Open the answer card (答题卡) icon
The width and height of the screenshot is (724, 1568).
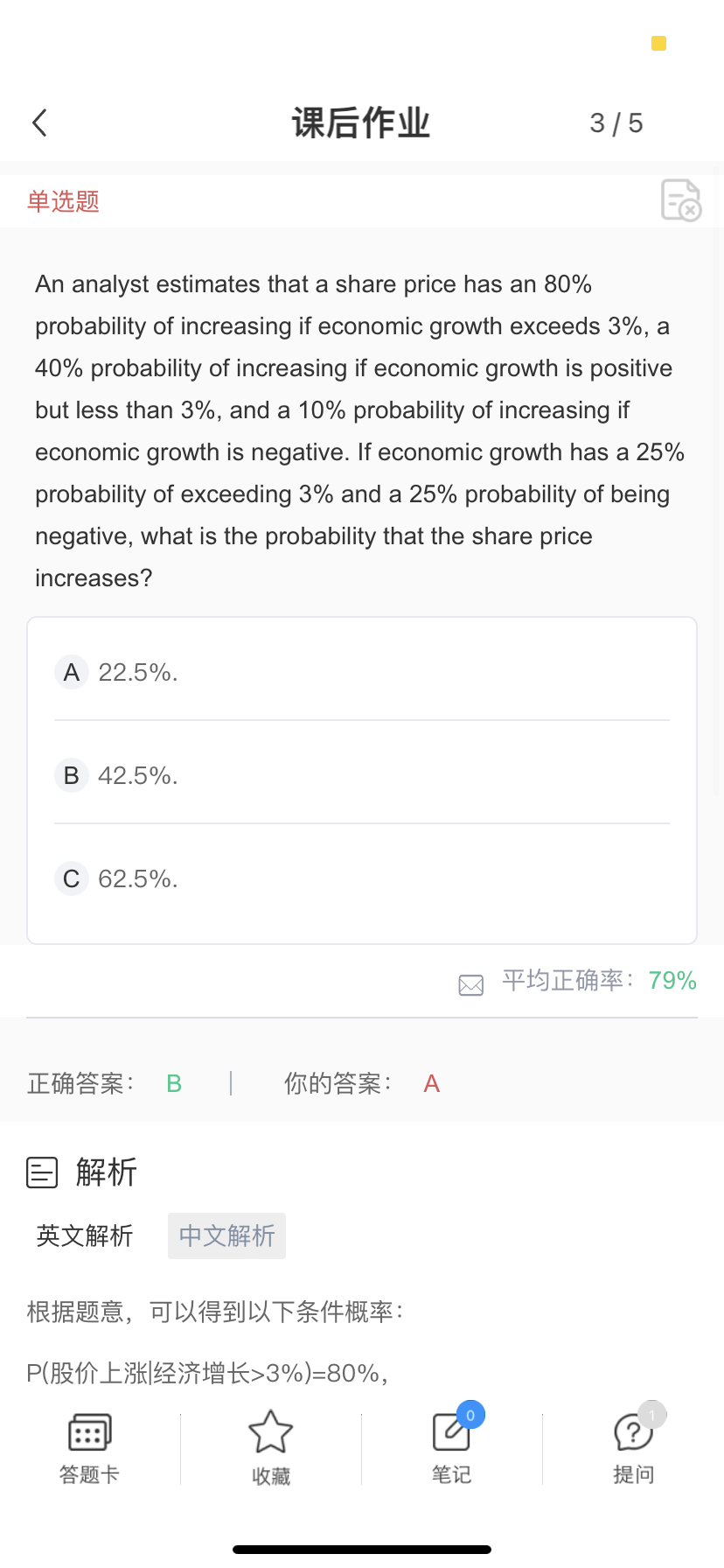pos(89,1433)
